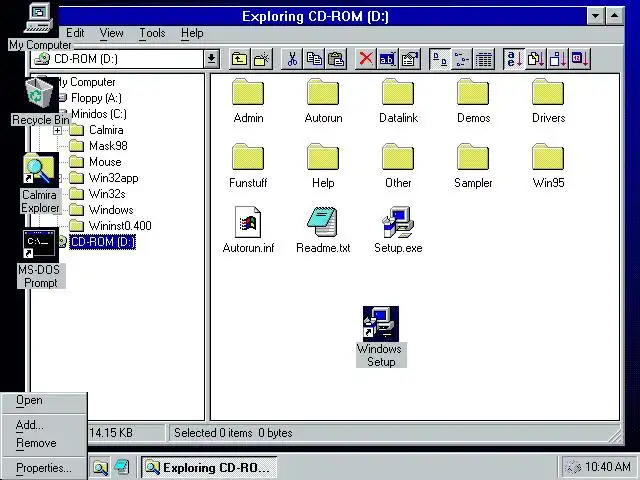This screenshot has height=480, width=640.
Task: Switch to Large Icons view
Action: coord(440,60)
